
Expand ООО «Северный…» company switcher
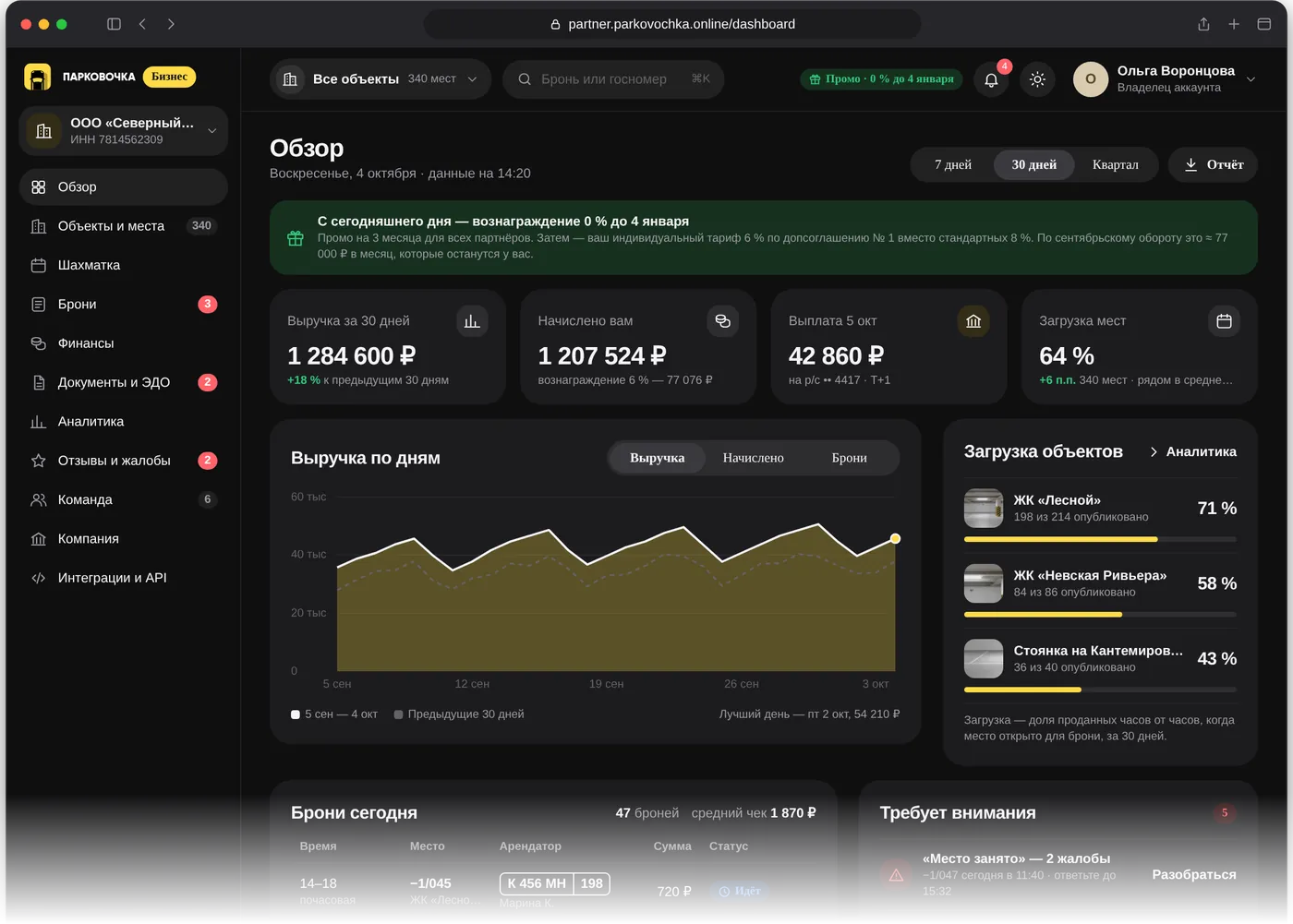coord(124,131)
